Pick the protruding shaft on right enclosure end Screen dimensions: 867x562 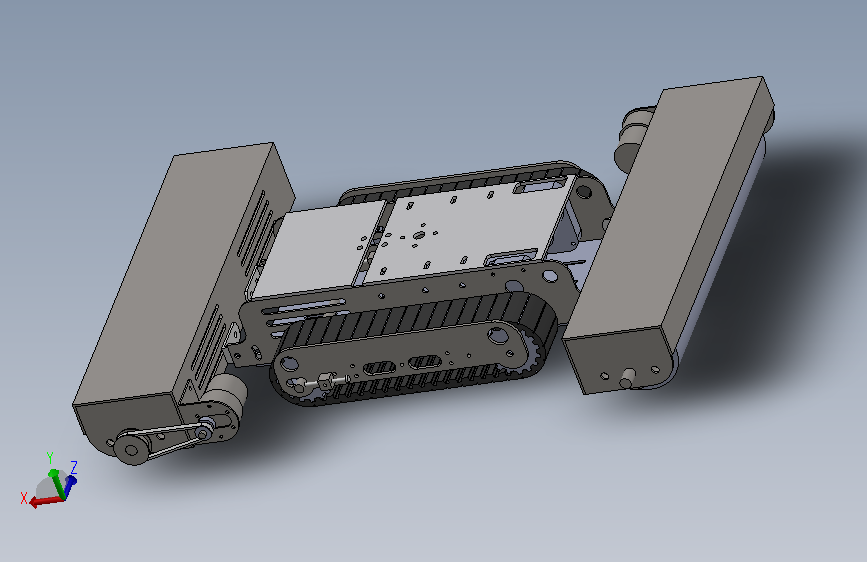click(x=628, y=379)
